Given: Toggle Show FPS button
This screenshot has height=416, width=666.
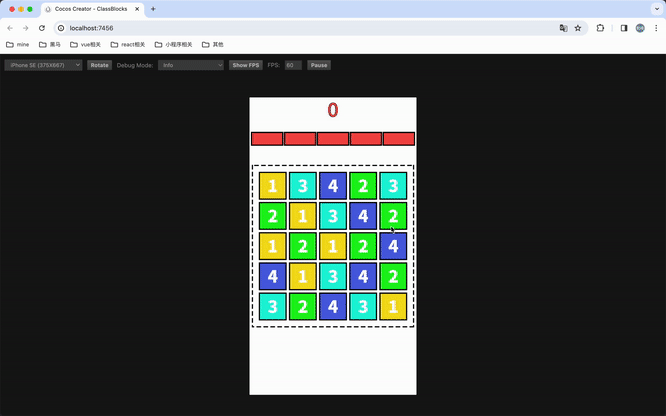Looking at the screenshot, I should (246, 65).
